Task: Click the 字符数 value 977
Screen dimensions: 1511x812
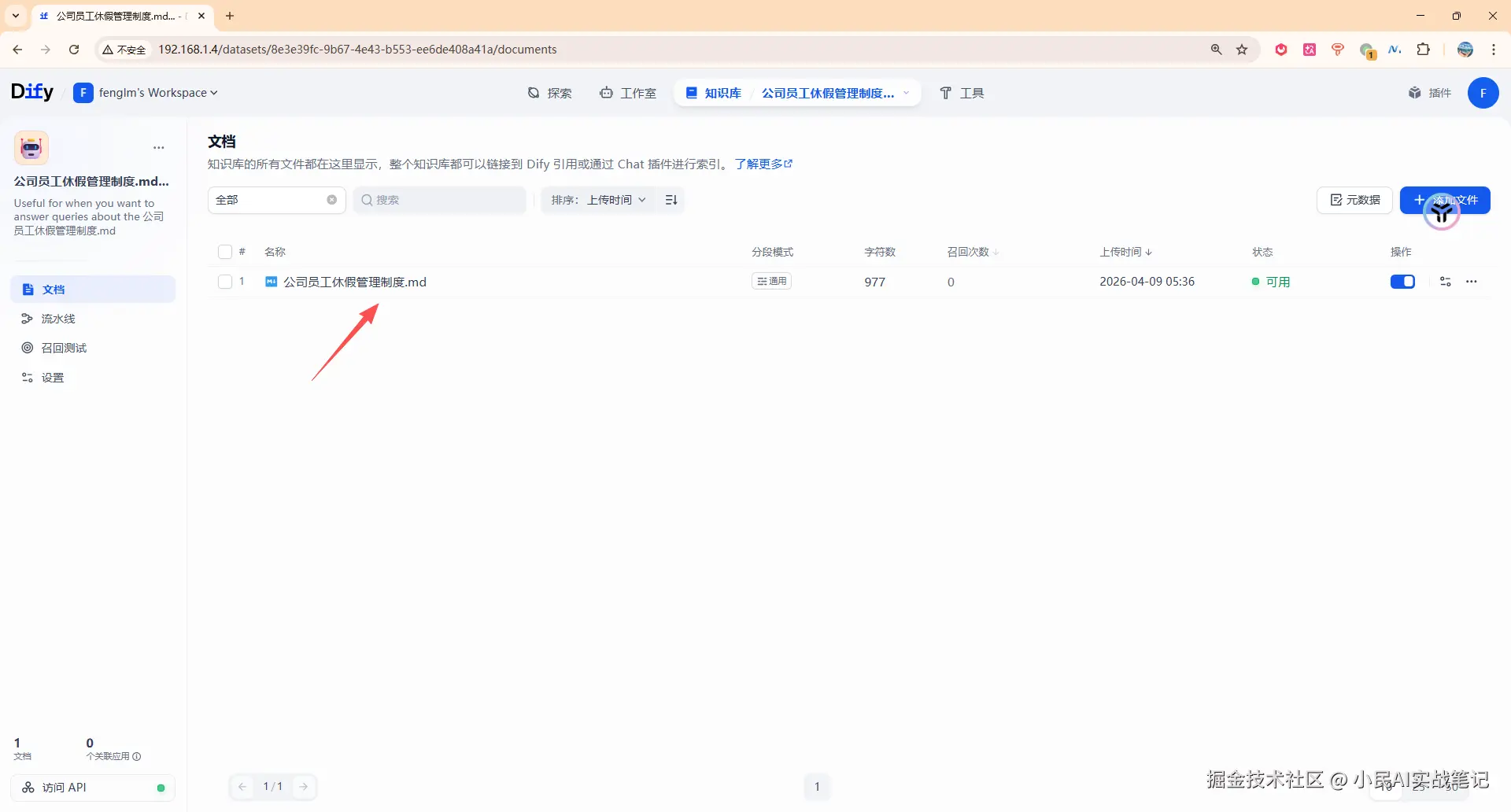Action: pyautogui.click(x=875, y=282)
